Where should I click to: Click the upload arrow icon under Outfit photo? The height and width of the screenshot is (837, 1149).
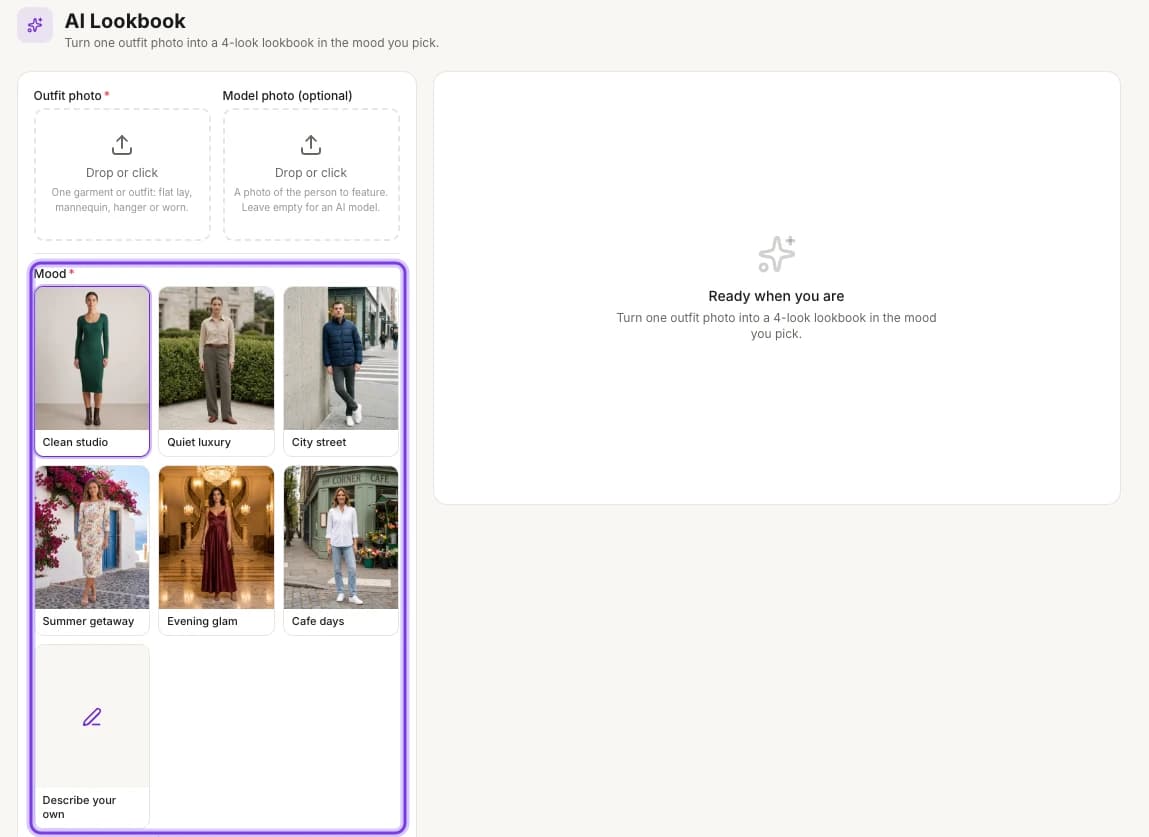point(122,145)
